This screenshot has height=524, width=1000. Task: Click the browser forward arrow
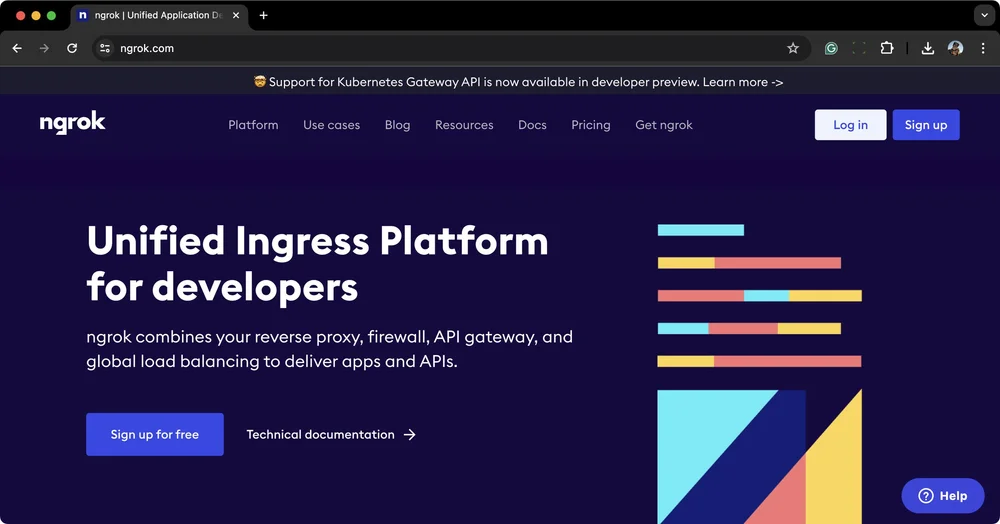[x=44, y=48]
